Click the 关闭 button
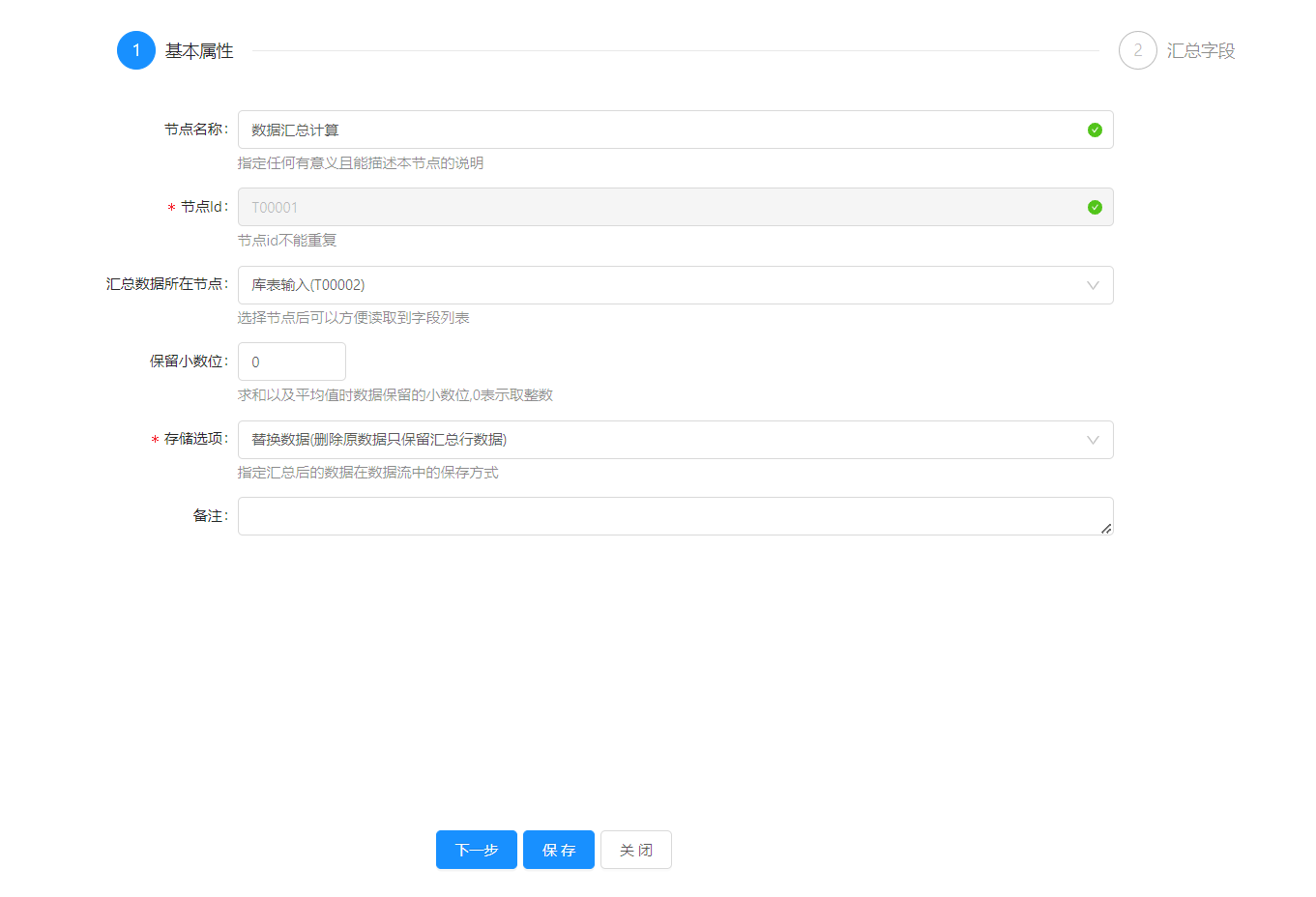The width and height of the screenshot is (1316, 897). 635,850
